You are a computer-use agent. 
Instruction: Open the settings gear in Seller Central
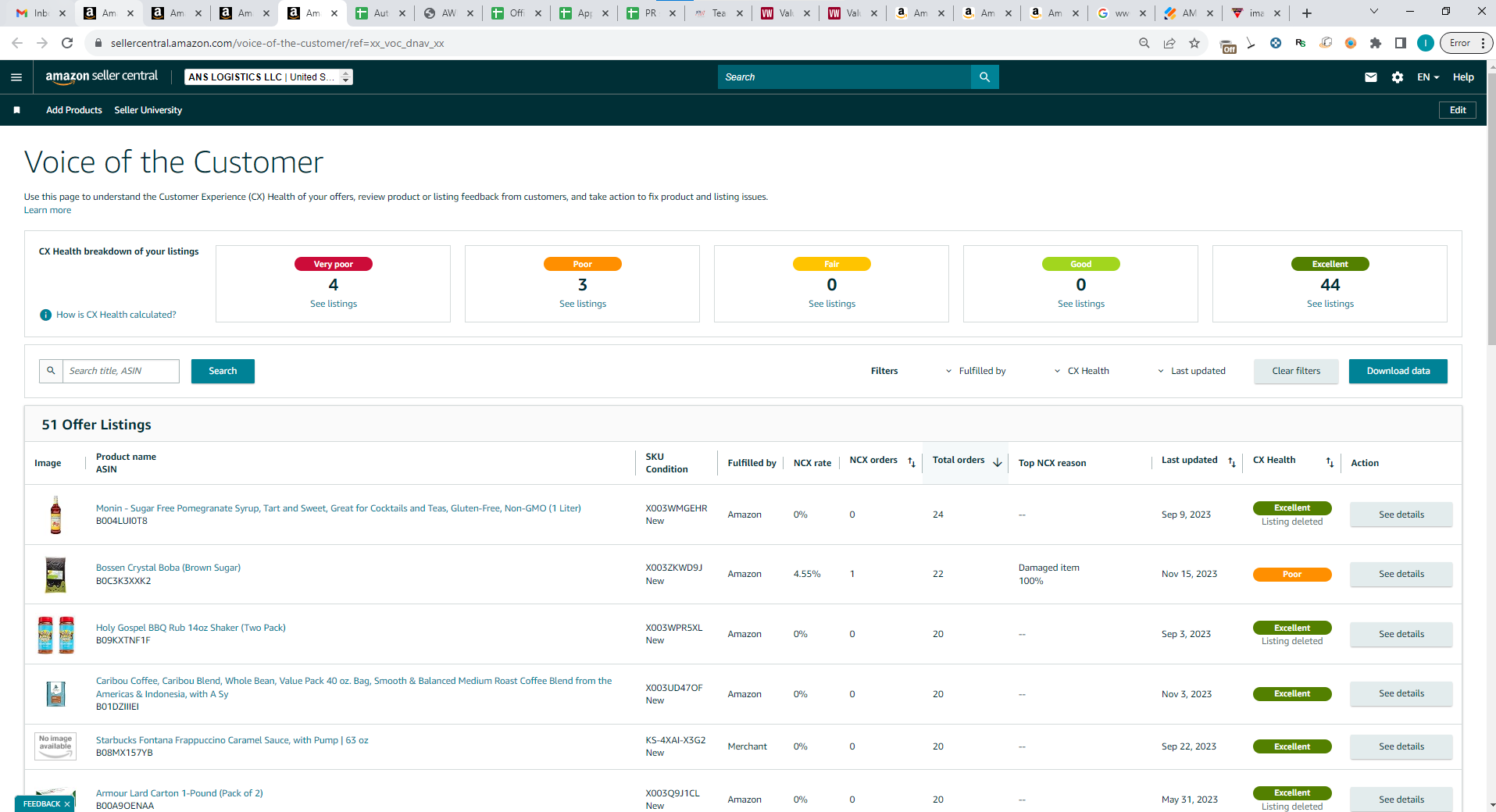point(1398,77)
